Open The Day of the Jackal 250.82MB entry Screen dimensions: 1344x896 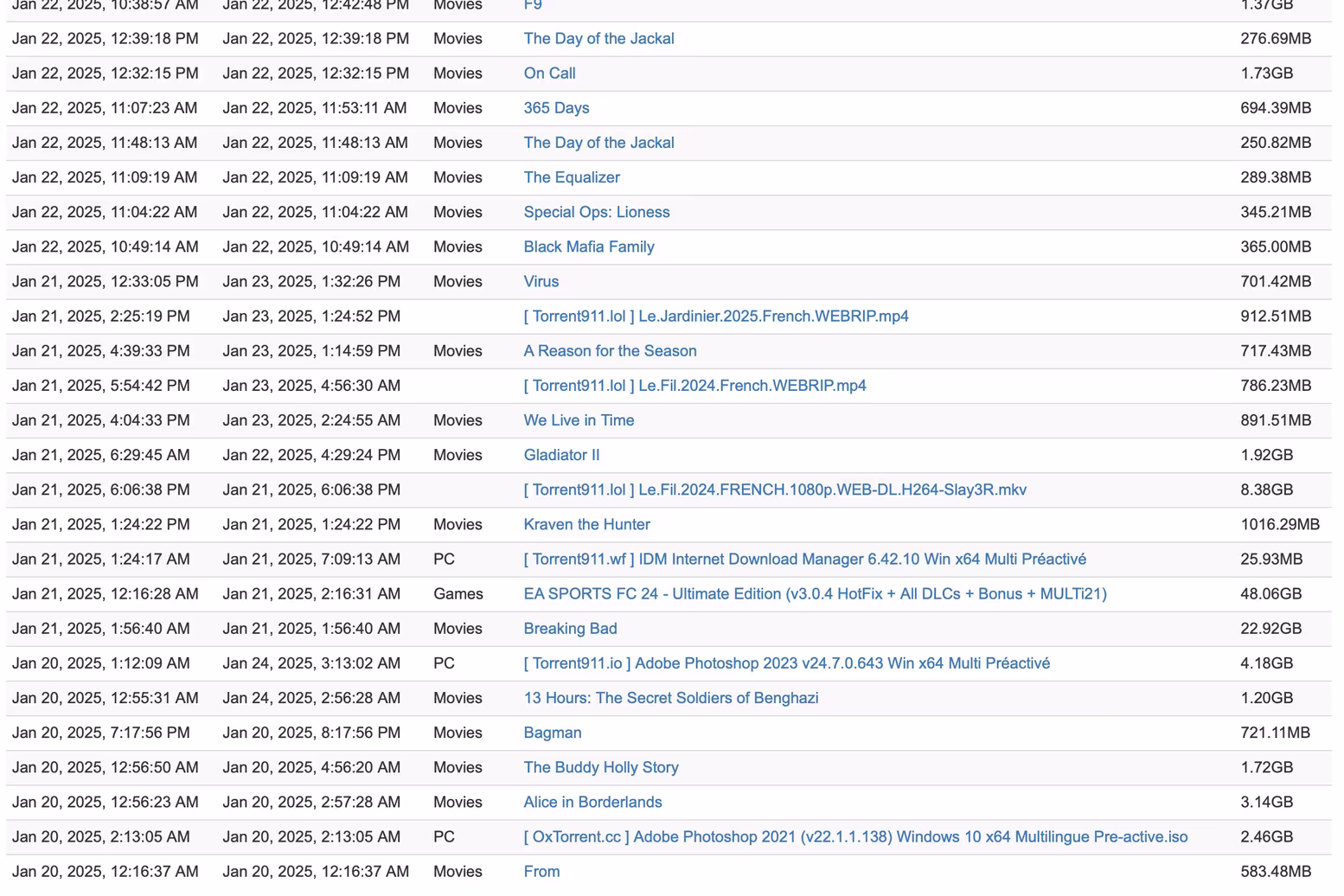tap(598, 143)
